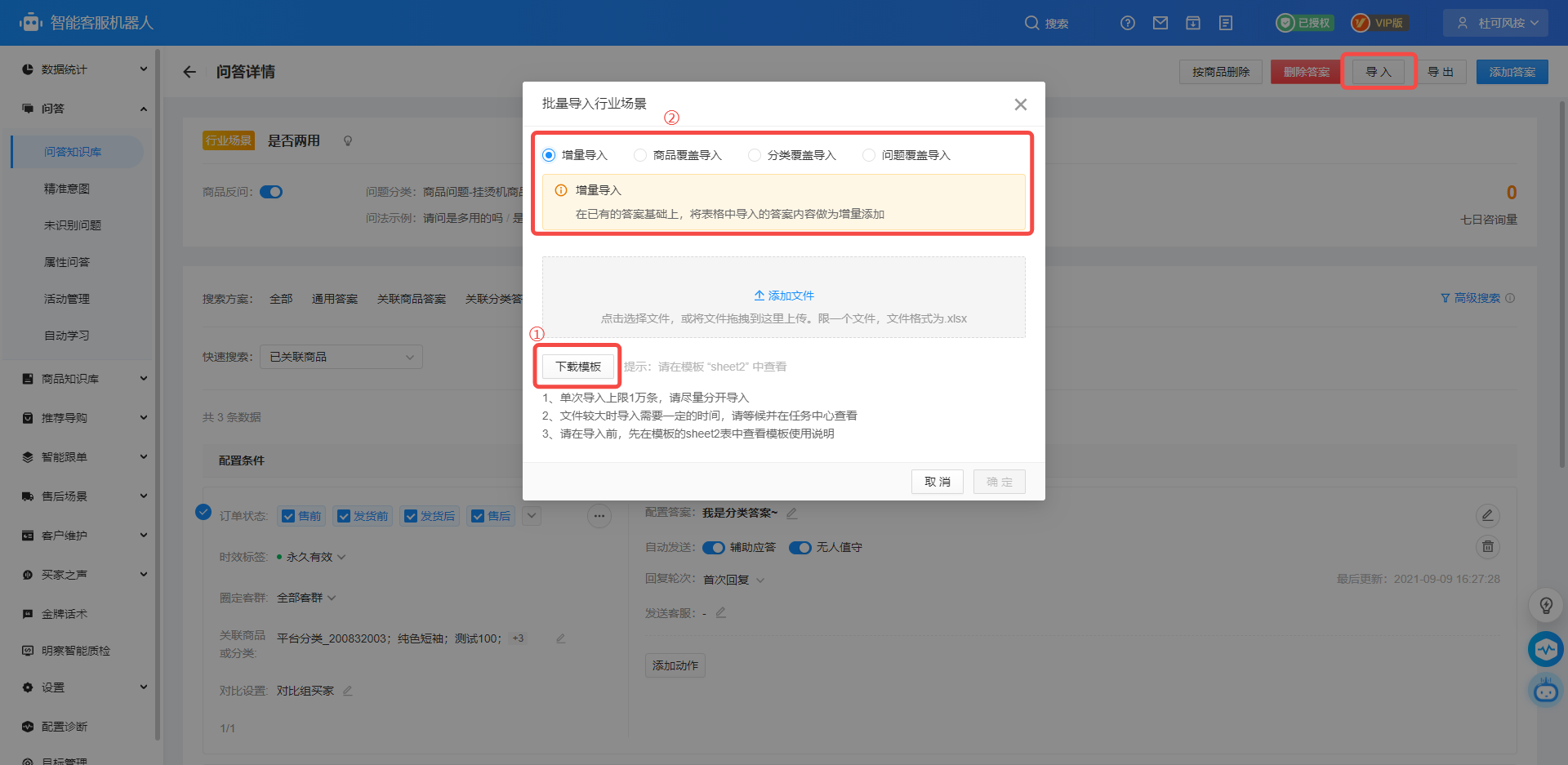Click the three-dots more button for 订单状态
This screenshot has height=765, width=1568.
tap(599, 516)
